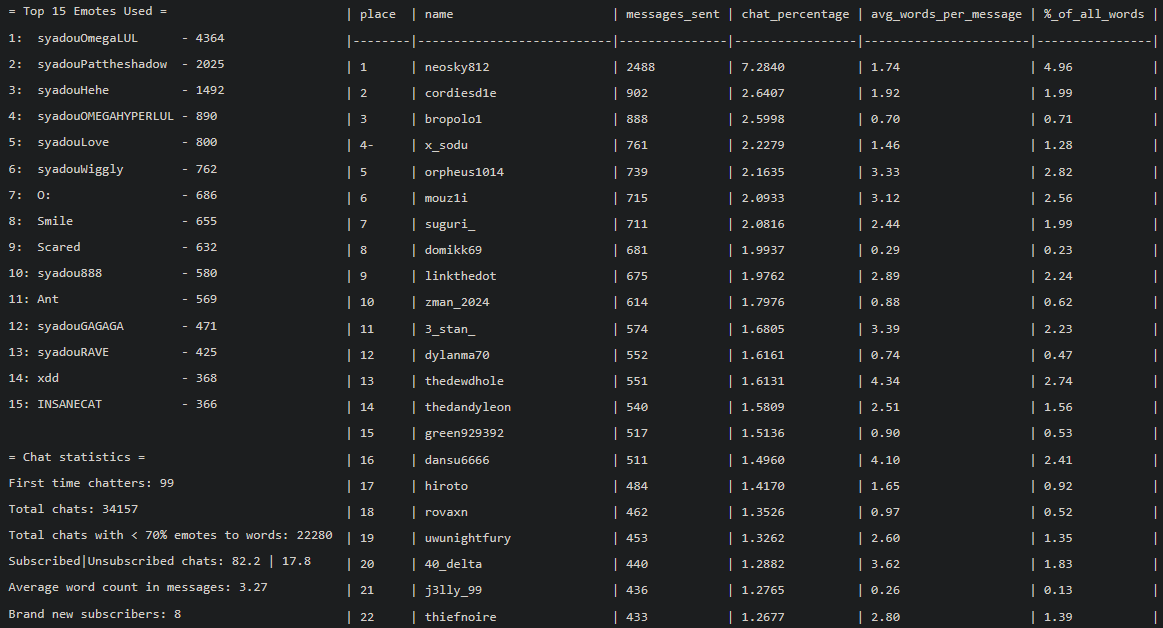Select the avg_words_per_message header
Screen dimensions: 1163x628
point(945,14)
